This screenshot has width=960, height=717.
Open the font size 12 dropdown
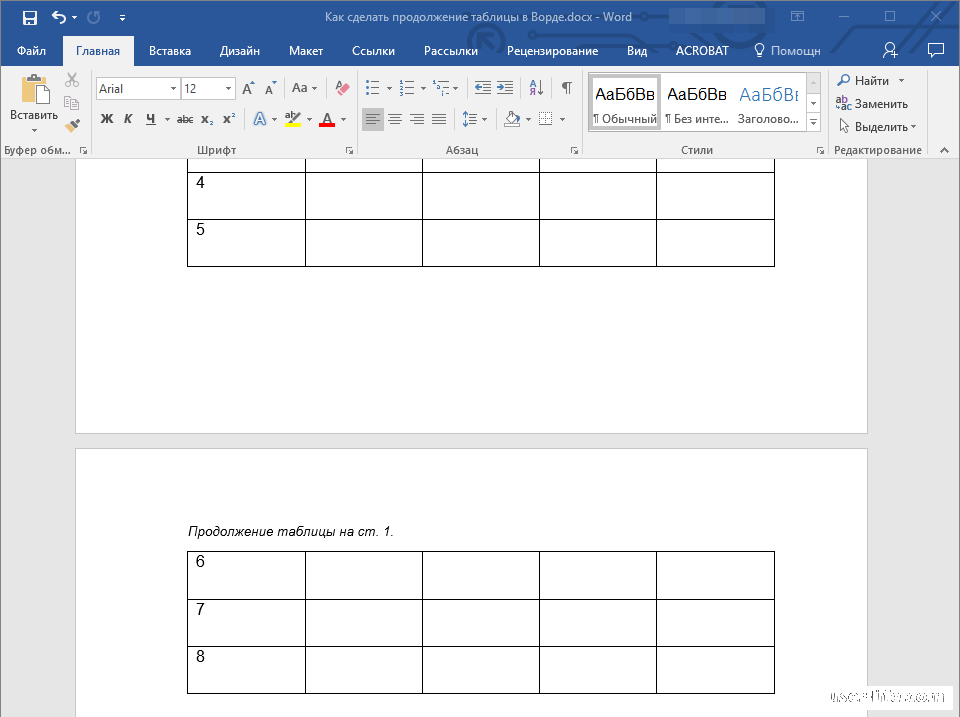point(228,89)
